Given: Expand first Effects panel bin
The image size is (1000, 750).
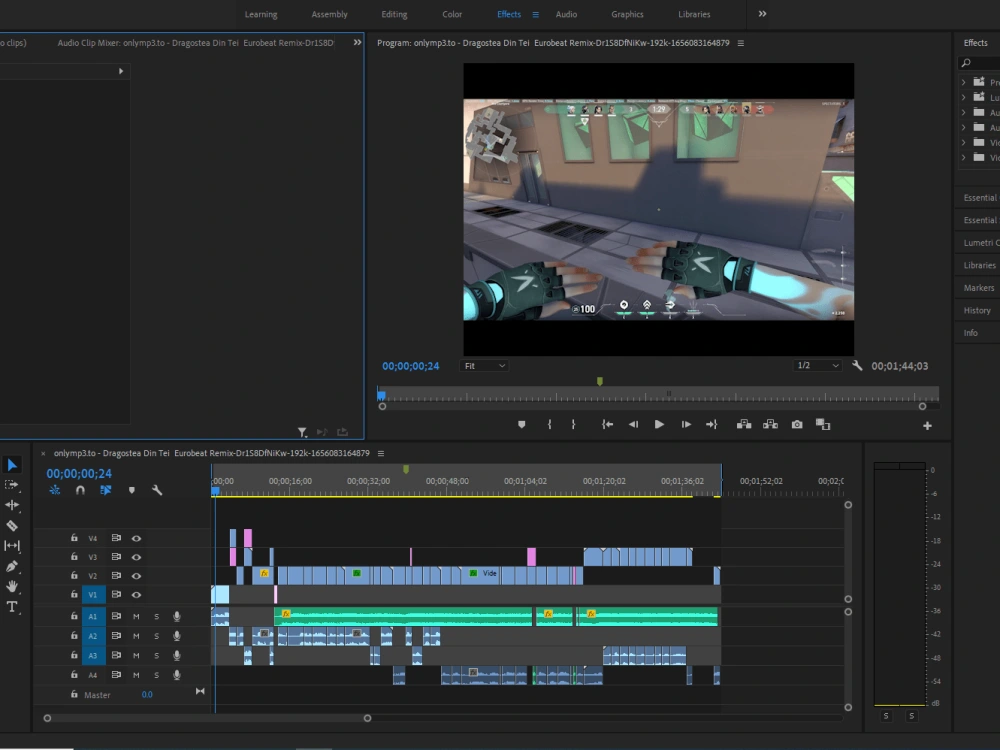Looking at the screenshot, I should click(x=964, y=82).
